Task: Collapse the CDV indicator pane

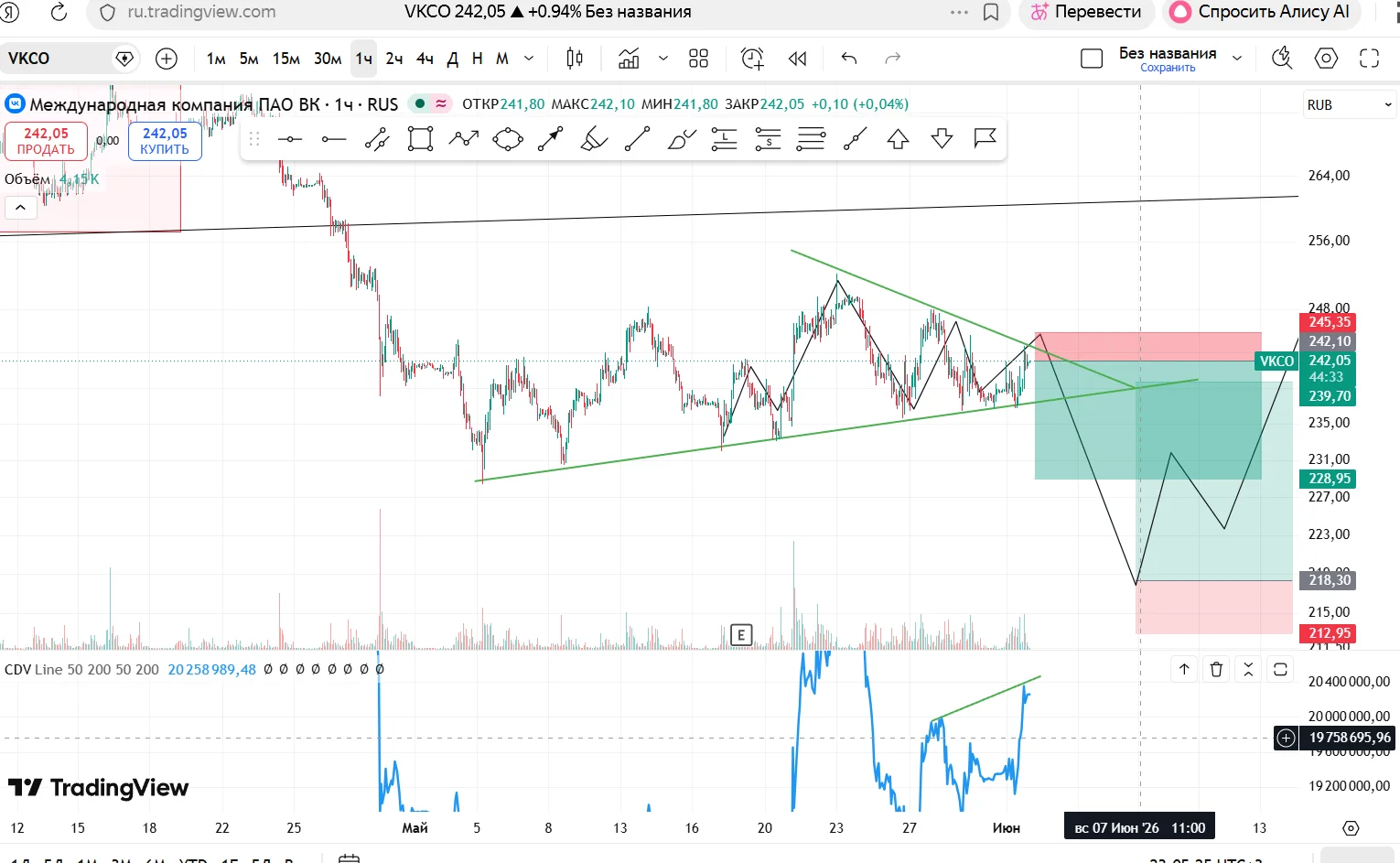Action: tap(1248, 669)
